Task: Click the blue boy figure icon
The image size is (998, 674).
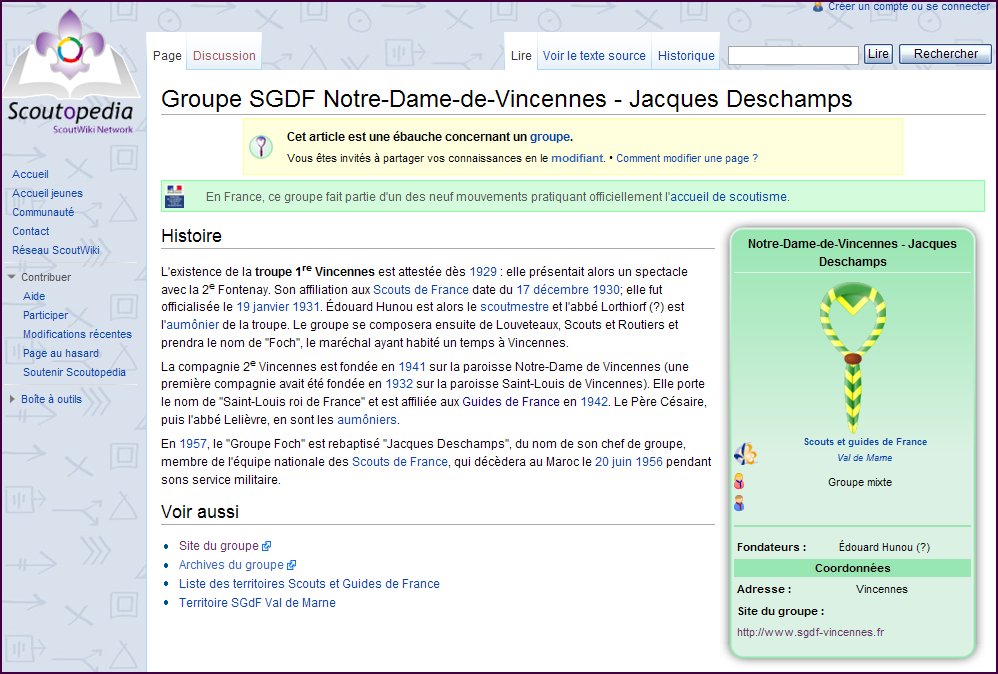Action: tap(739, 503)
